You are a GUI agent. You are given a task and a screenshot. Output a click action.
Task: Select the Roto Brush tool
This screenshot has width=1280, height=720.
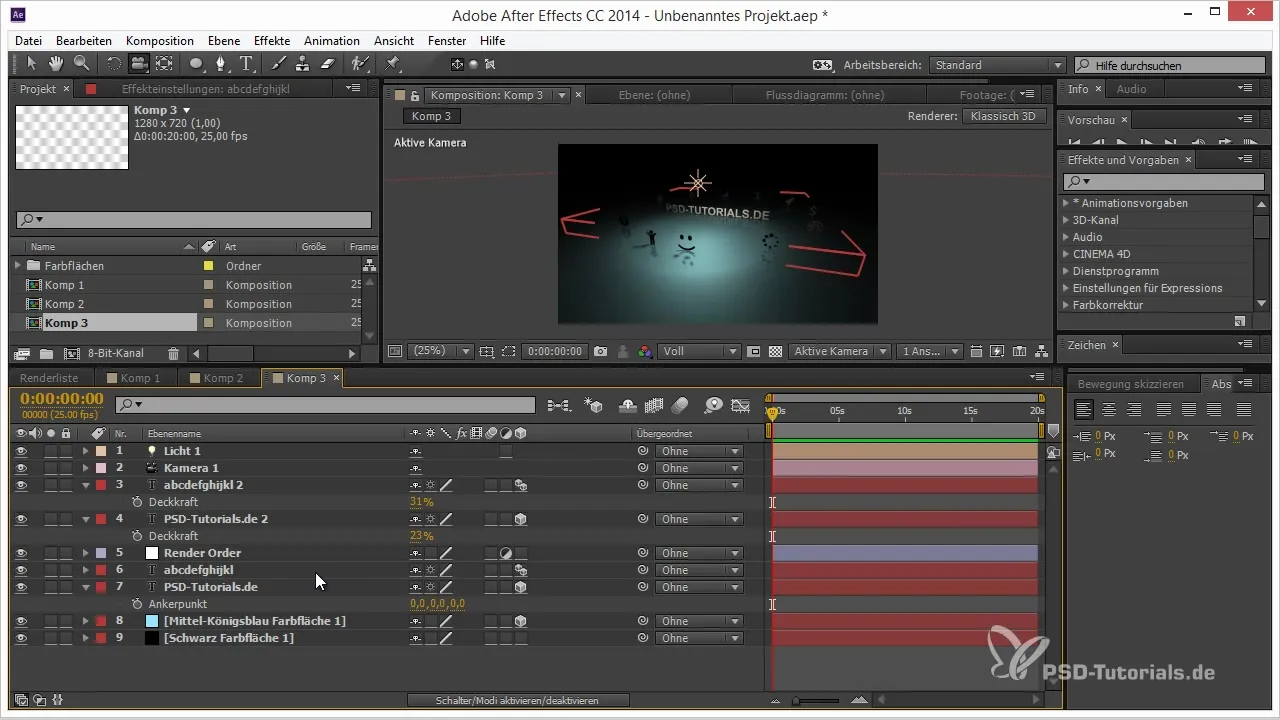click(359, 64)
